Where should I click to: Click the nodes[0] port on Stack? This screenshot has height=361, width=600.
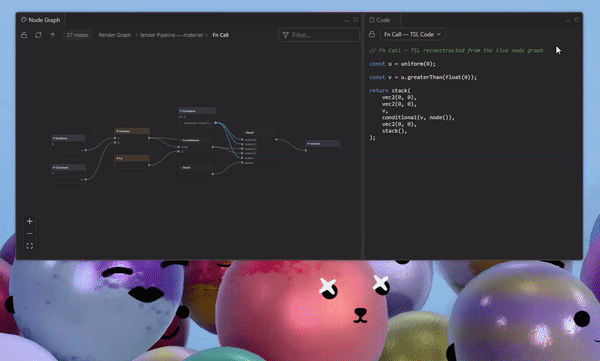coord(242,140)
